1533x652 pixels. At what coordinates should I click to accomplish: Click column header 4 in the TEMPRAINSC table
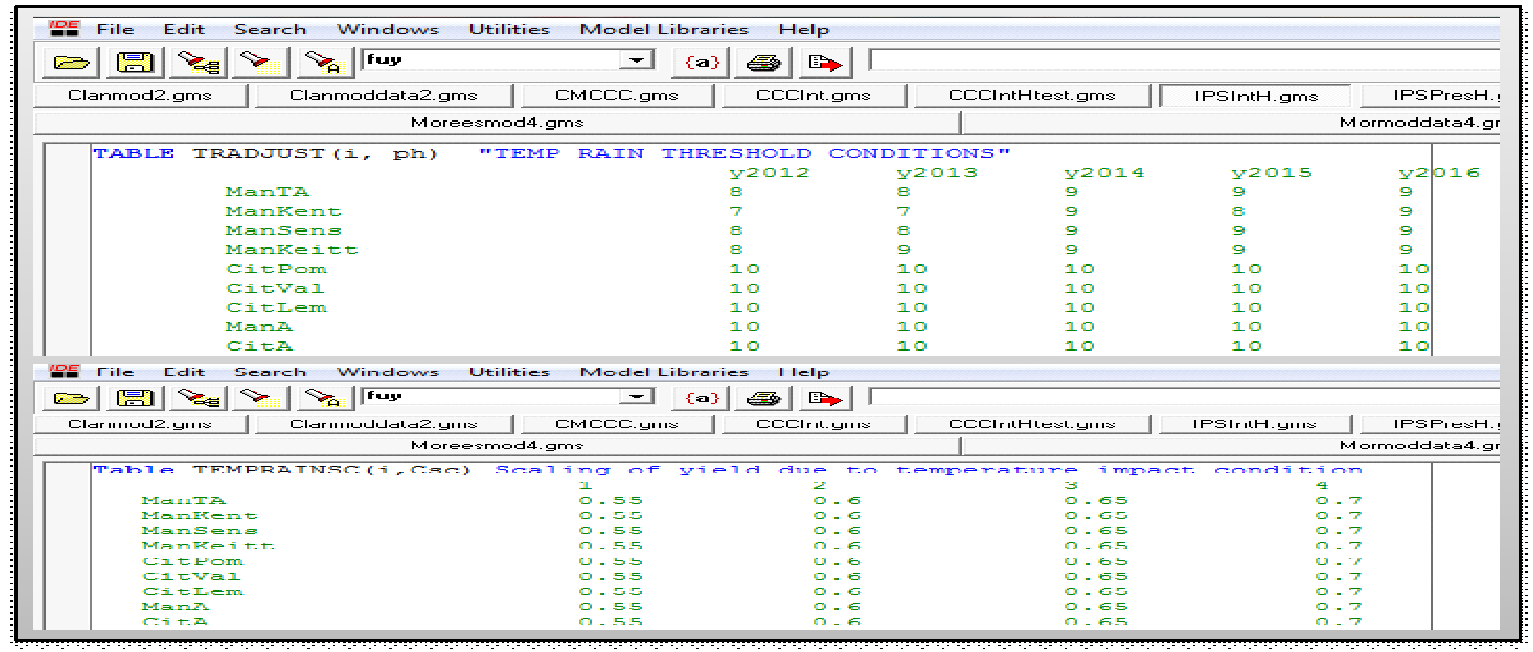click(1322, 486)
